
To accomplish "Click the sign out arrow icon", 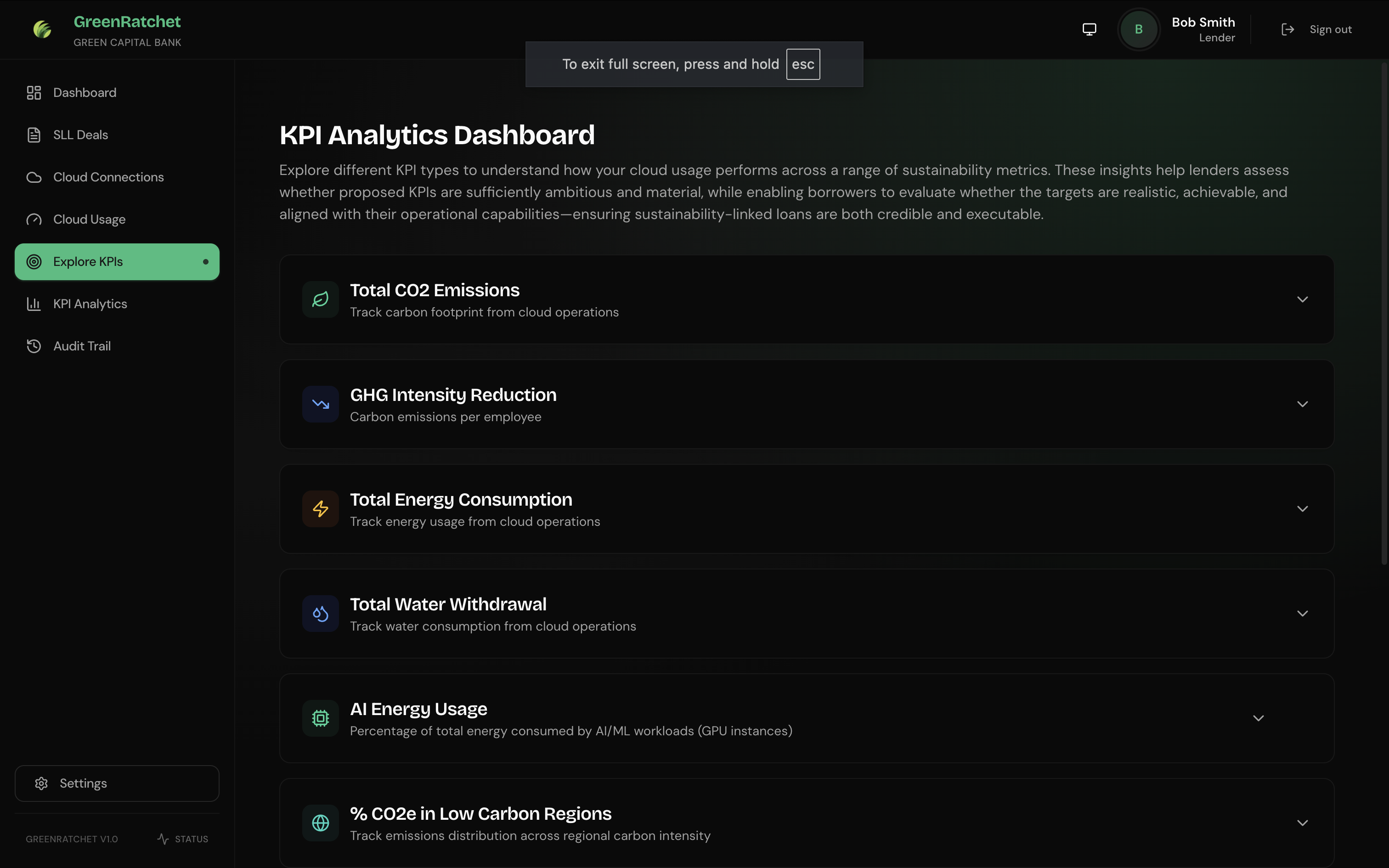I will point(1287,29).
